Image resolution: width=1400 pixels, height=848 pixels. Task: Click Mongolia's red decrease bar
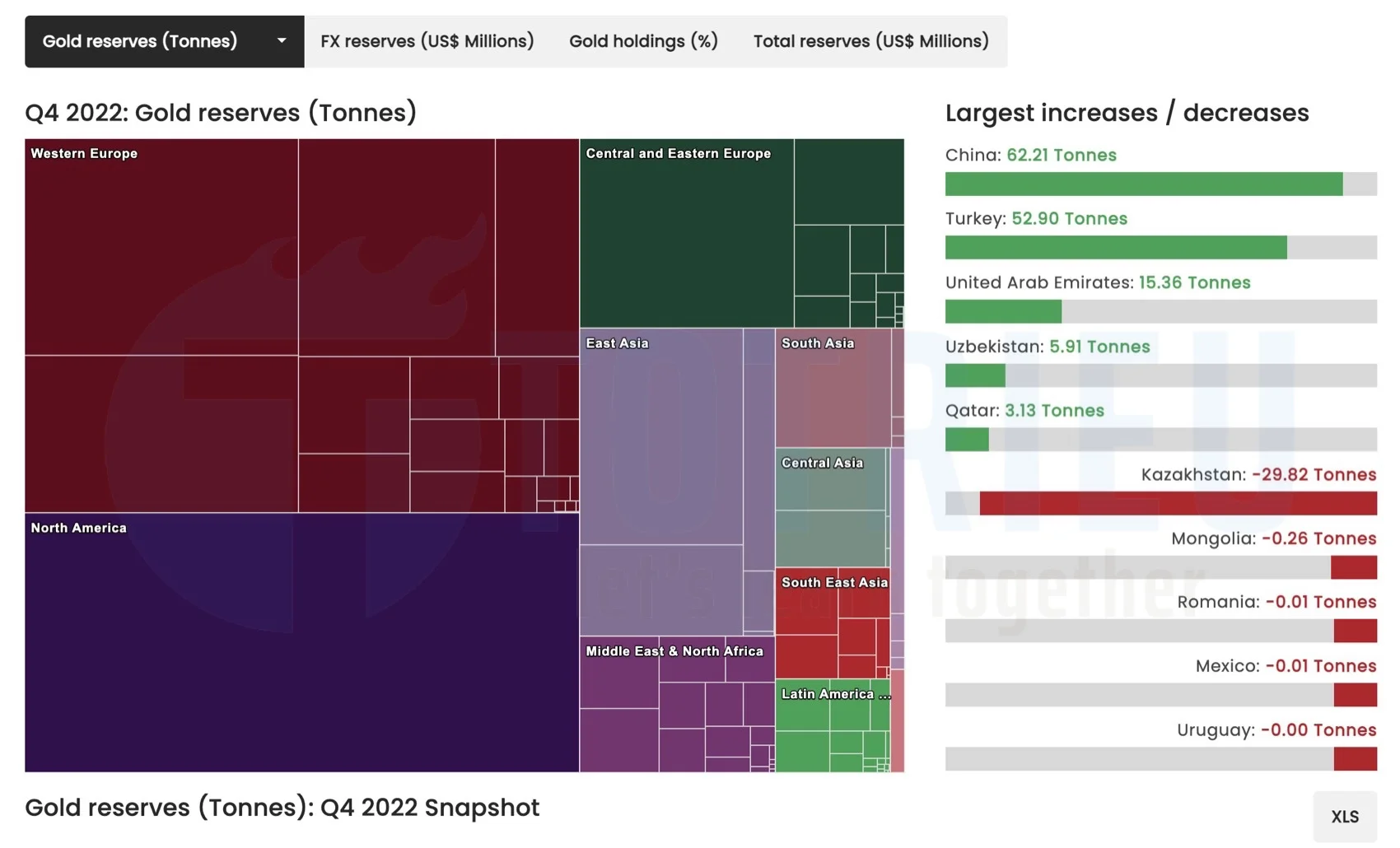(1353, 567)
